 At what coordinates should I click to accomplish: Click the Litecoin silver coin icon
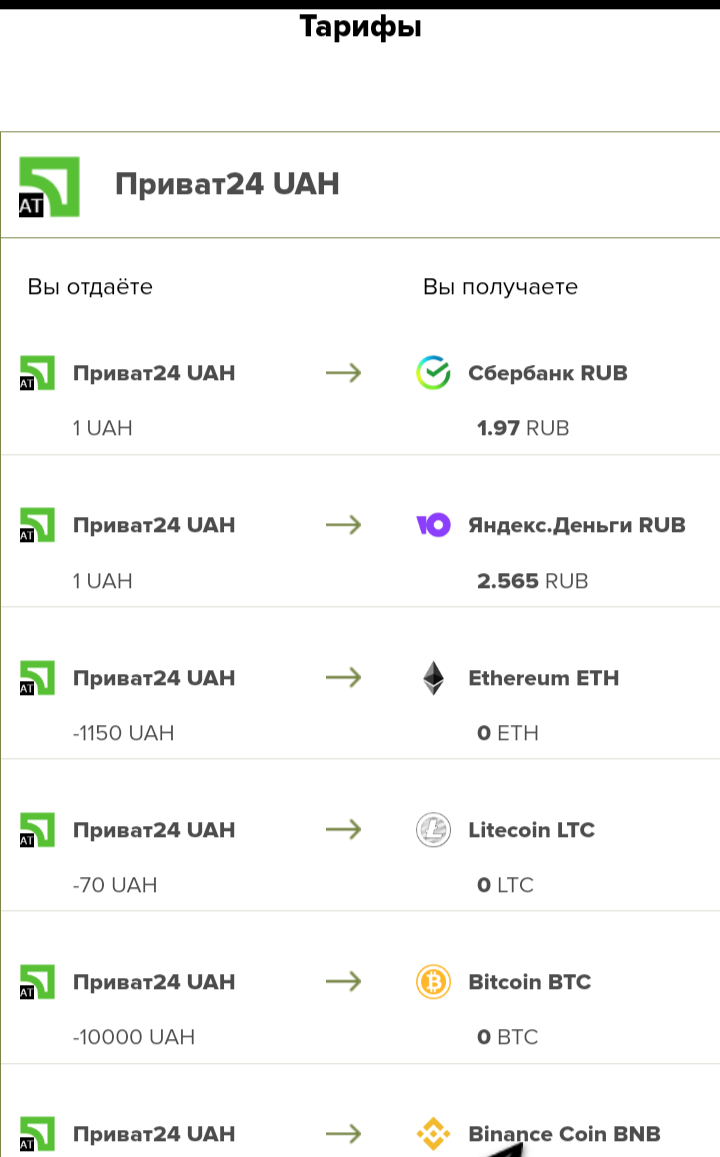tap(433, 830)
